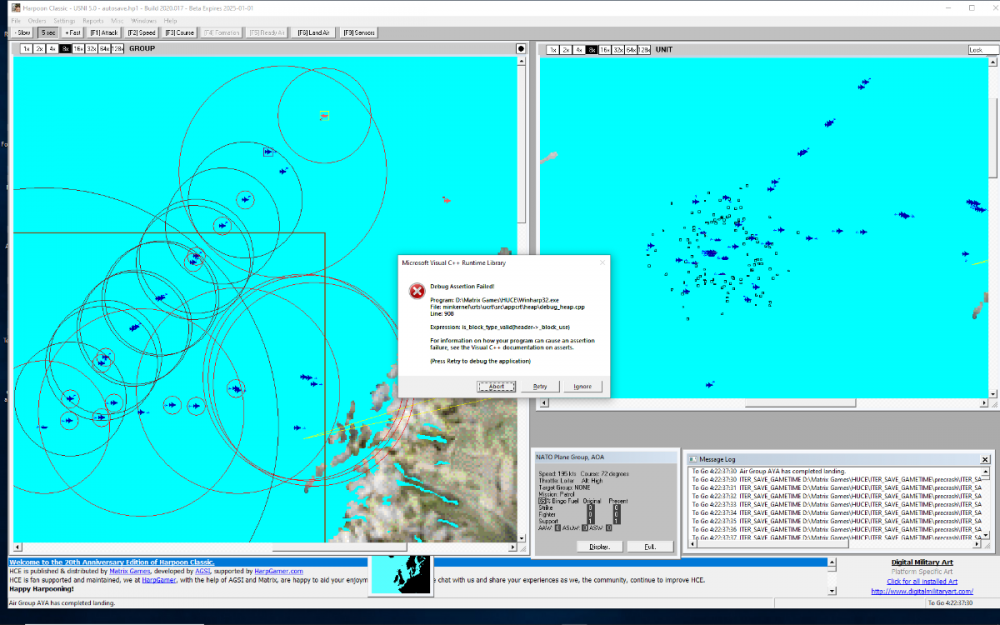Click the Lock field in the Unit window
Image resolution: width=1000 pixels, height=625 pixels.
click(x=982, y=50)
